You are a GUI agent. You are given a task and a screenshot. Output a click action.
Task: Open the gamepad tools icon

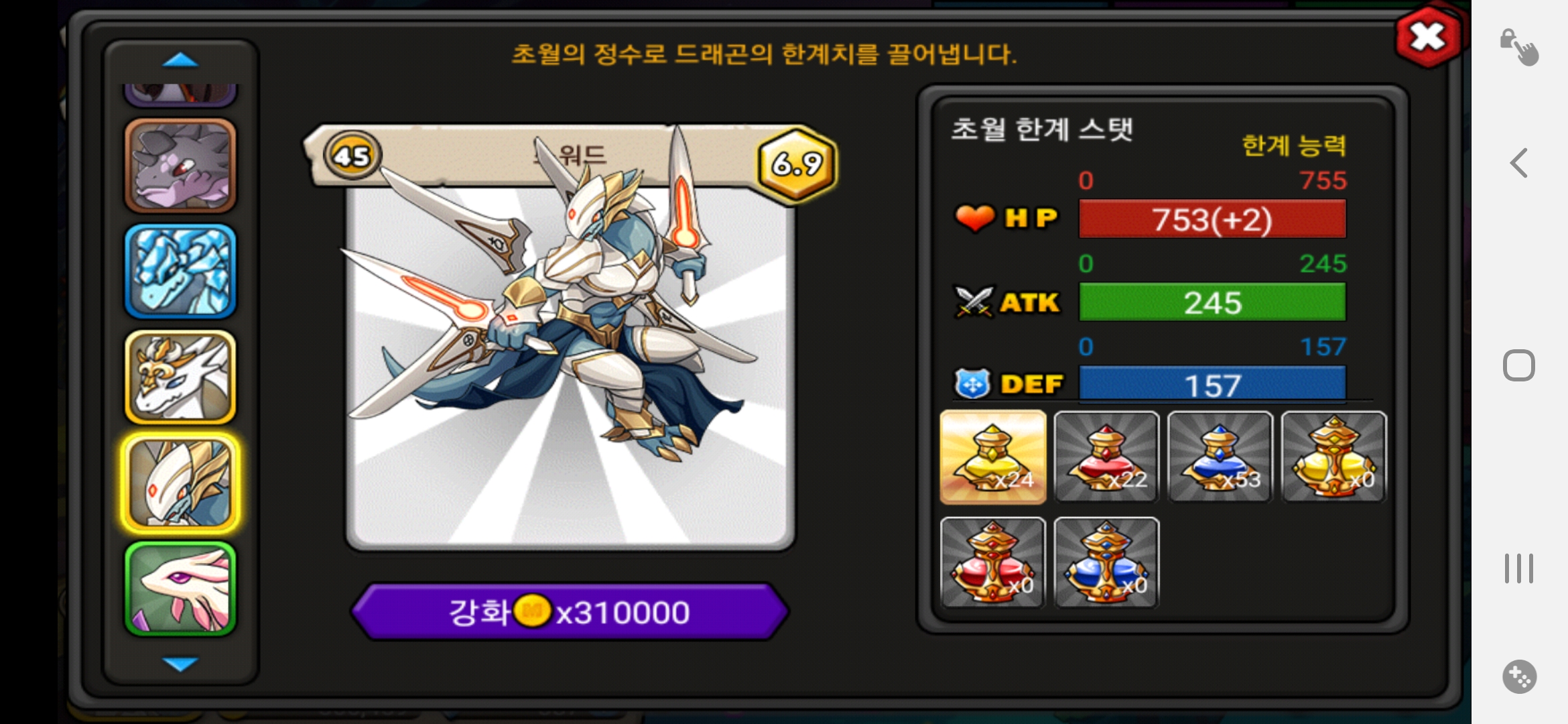[x=1519, y=676]
